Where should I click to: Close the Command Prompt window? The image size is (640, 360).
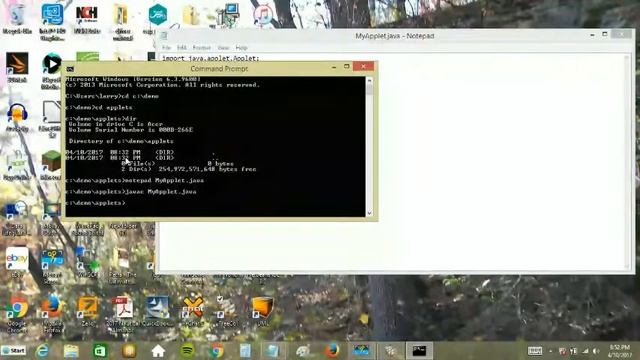363,67
